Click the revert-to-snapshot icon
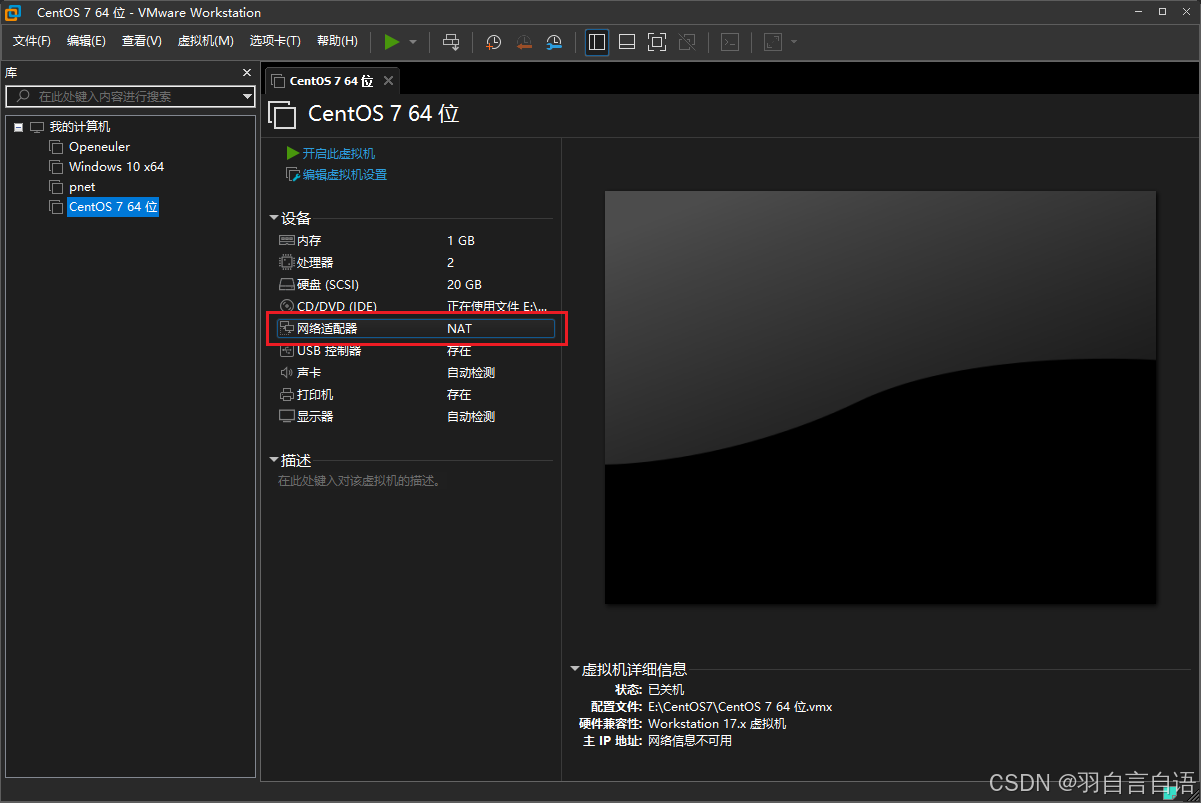The width and height of the screenshot is (1201, 803). (x=524, y=42)
